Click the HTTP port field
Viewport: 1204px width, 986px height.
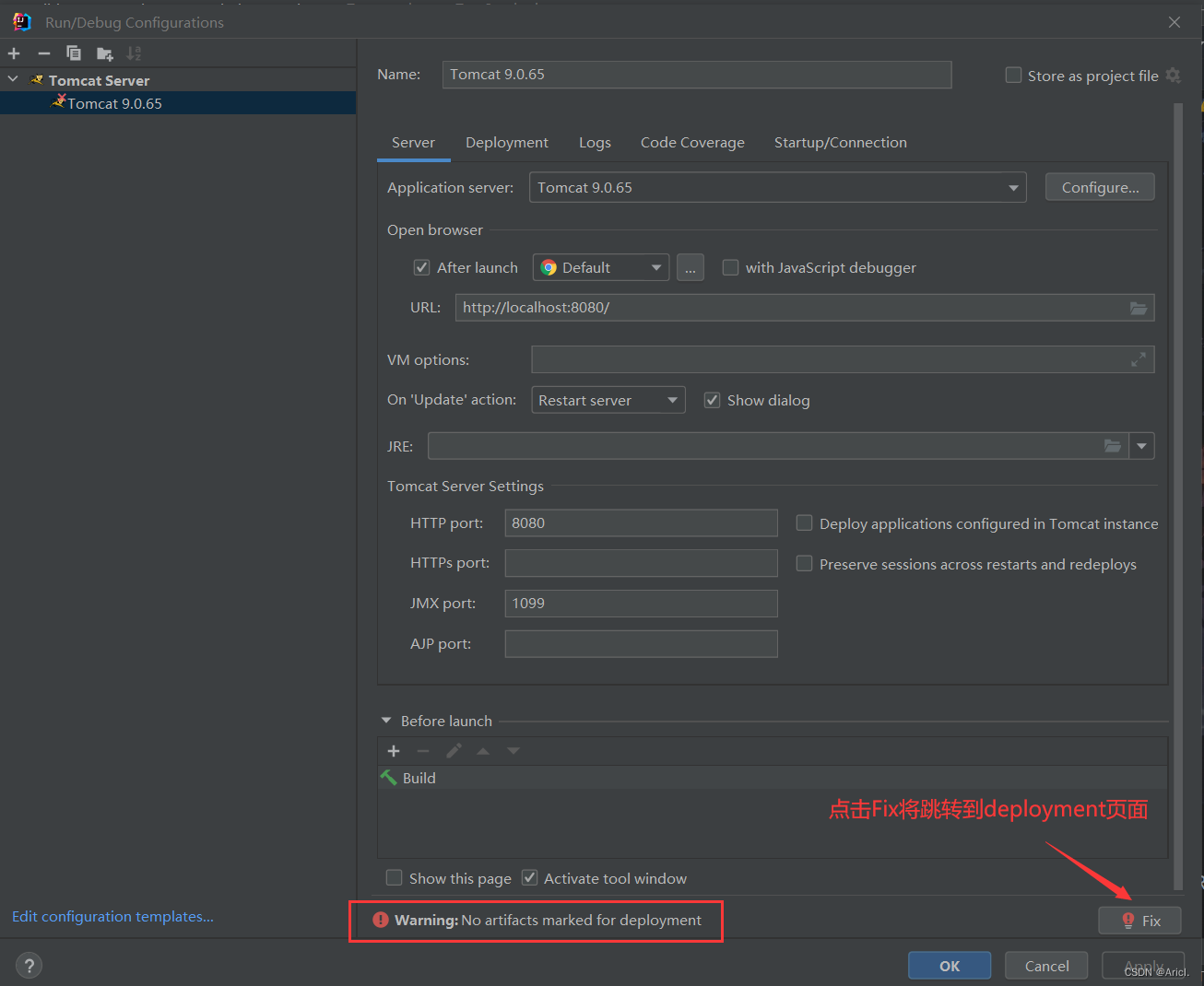click(642, 523)
